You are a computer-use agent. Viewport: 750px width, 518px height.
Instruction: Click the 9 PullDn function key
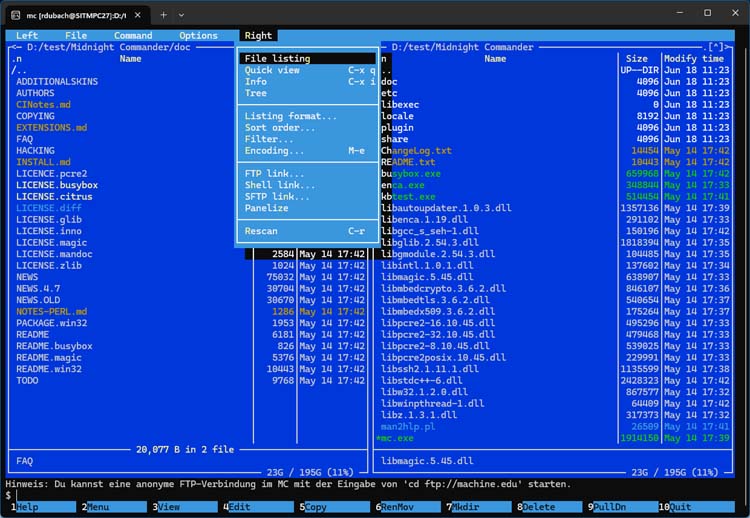click(x=623, y=507)
